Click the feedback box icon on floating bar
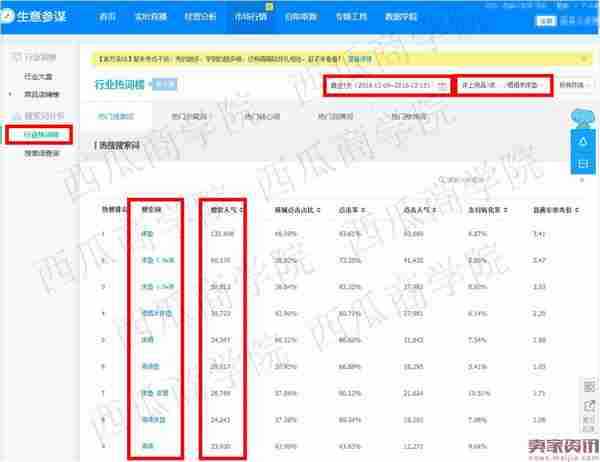This screenshot has width=600, height=462. point(583,164)
